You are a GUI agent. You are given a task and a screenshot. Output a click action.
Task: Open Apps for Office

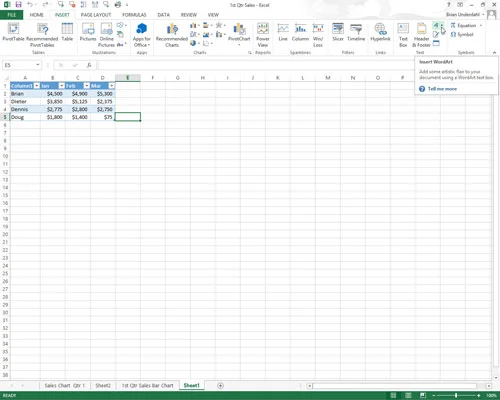pyautogui.click(x=142, y=35)
